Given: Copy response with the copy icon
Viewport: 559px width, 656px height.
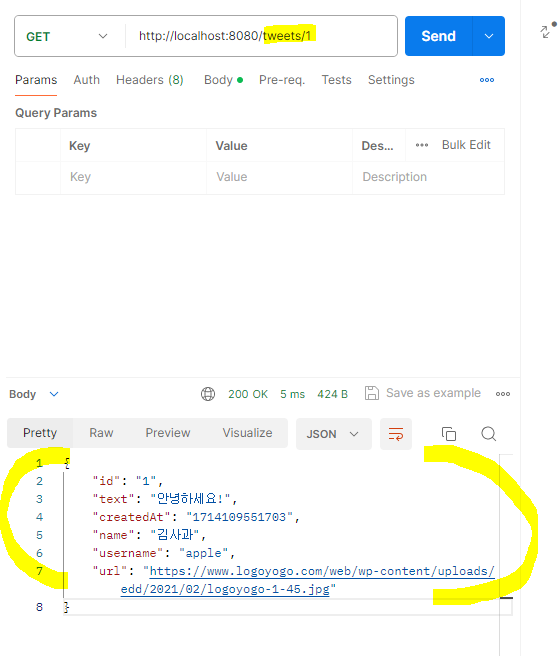Looking at the screenshot, I should coord(449,434).
